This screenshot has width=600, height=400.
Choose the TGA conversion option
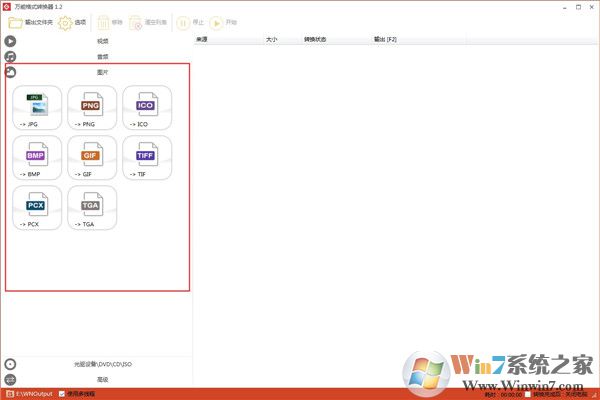pyautogui.click(x=92, y=208)
